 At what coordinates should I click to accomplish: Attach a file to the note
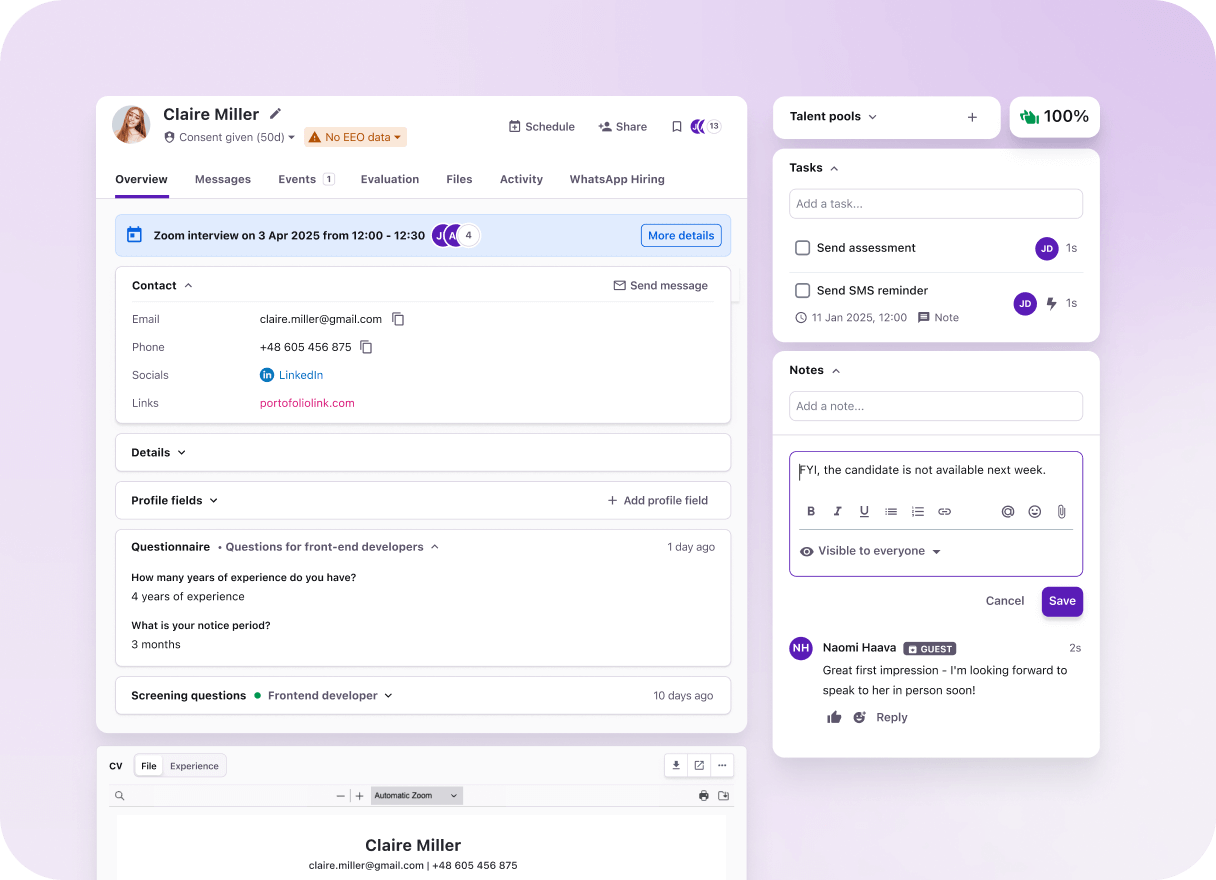click(x=1061, y=511)
